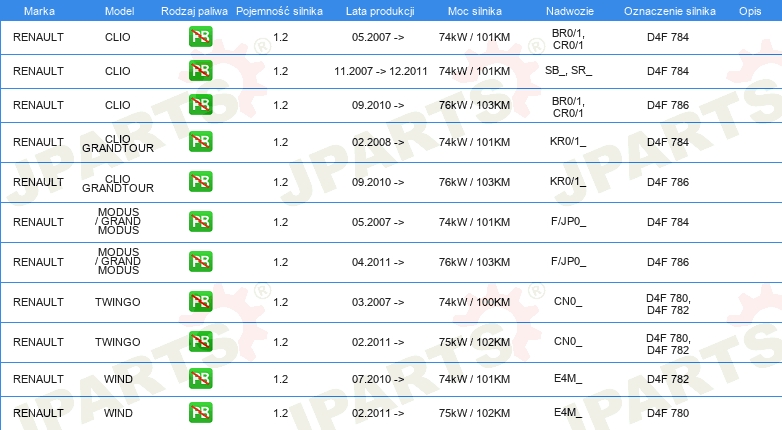Select the Rodzaj paliwa column header
Image resolution: width=782 pixels, height=430 pixels.
click(194, 11)
